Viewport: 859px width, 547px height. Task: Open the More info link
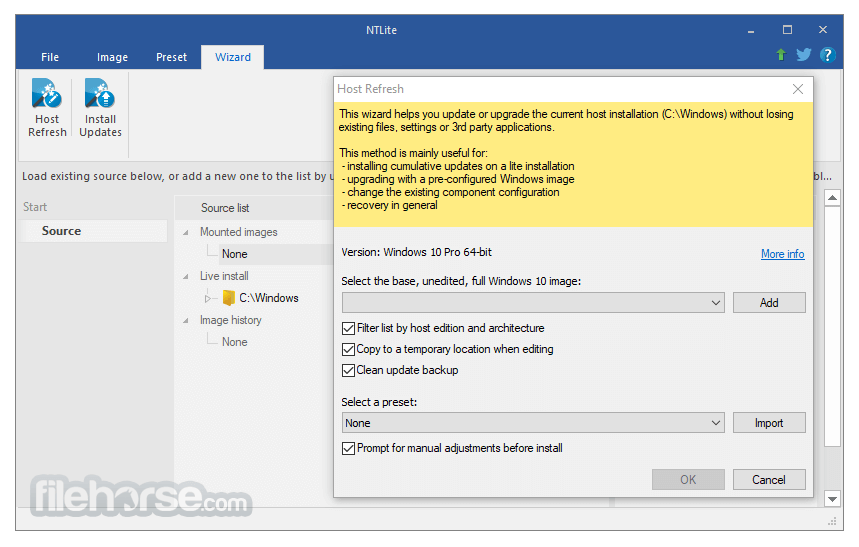[782, 254]
